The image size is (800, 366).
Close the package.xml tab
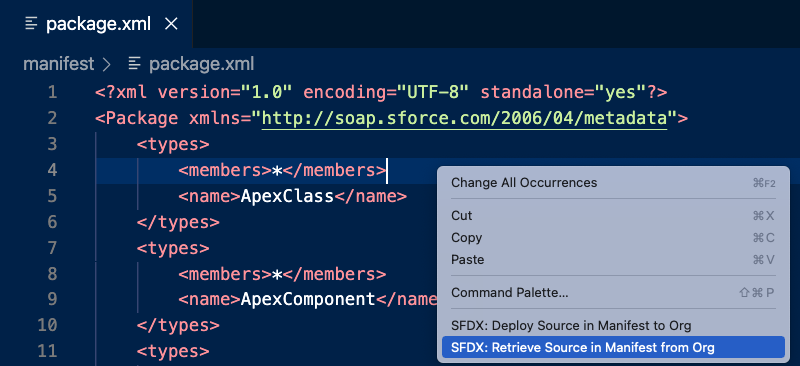[x=171, y=23]
